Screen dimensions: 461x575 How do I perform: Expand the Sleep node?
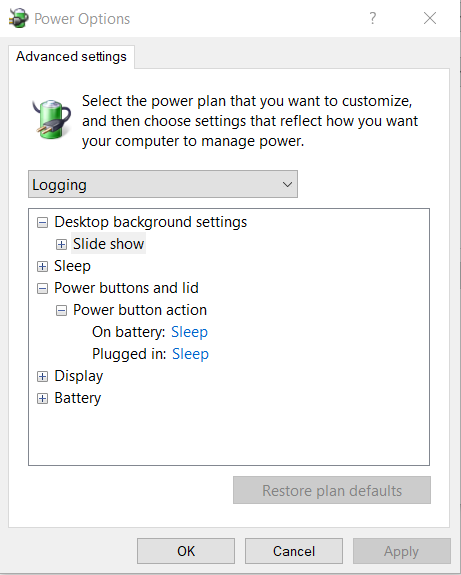tap(43, 266)
